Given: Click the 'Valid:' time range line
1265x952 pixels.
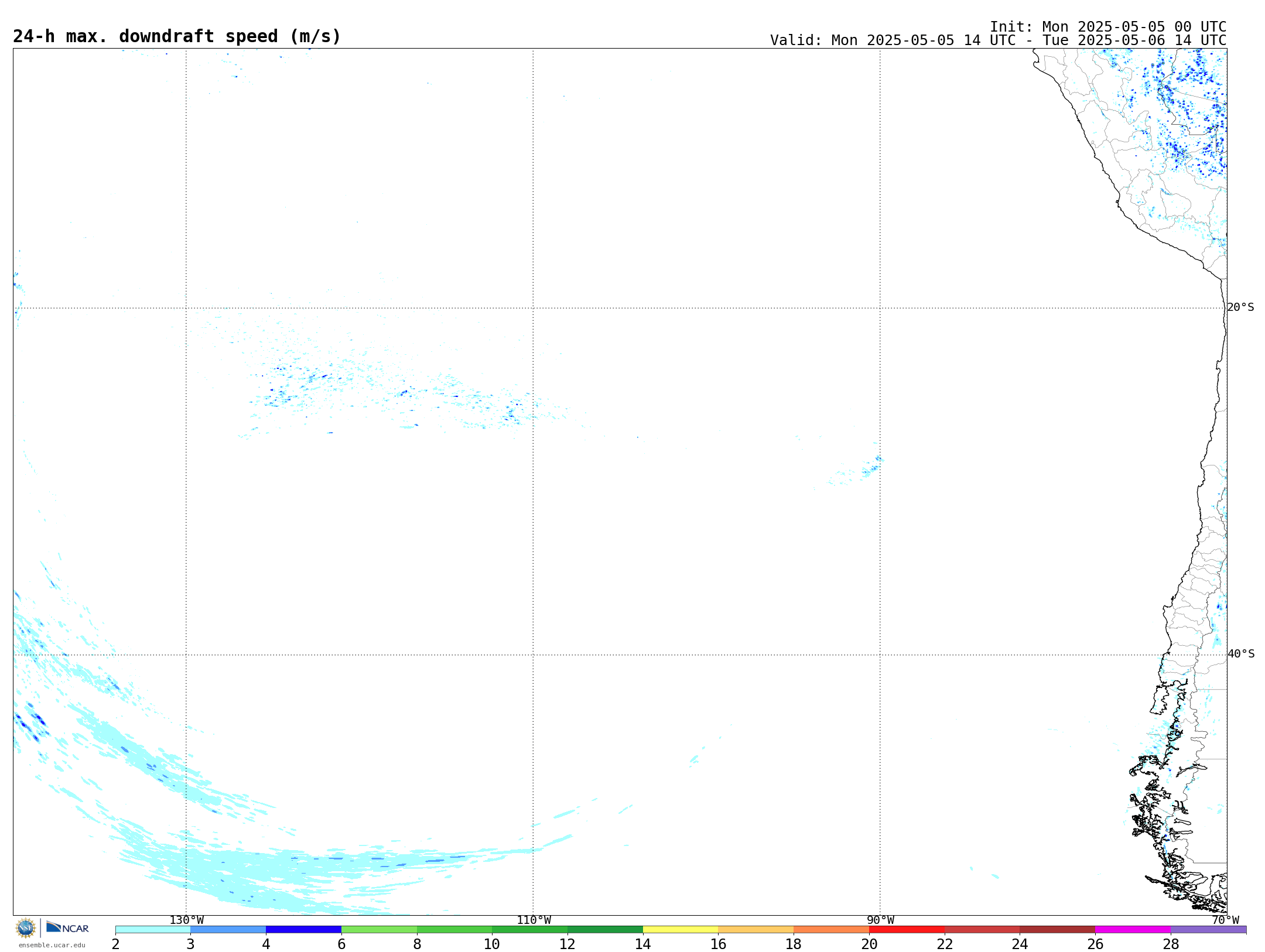Looking at the screenshot, I should pyautogui.click(x=998, y=40).
